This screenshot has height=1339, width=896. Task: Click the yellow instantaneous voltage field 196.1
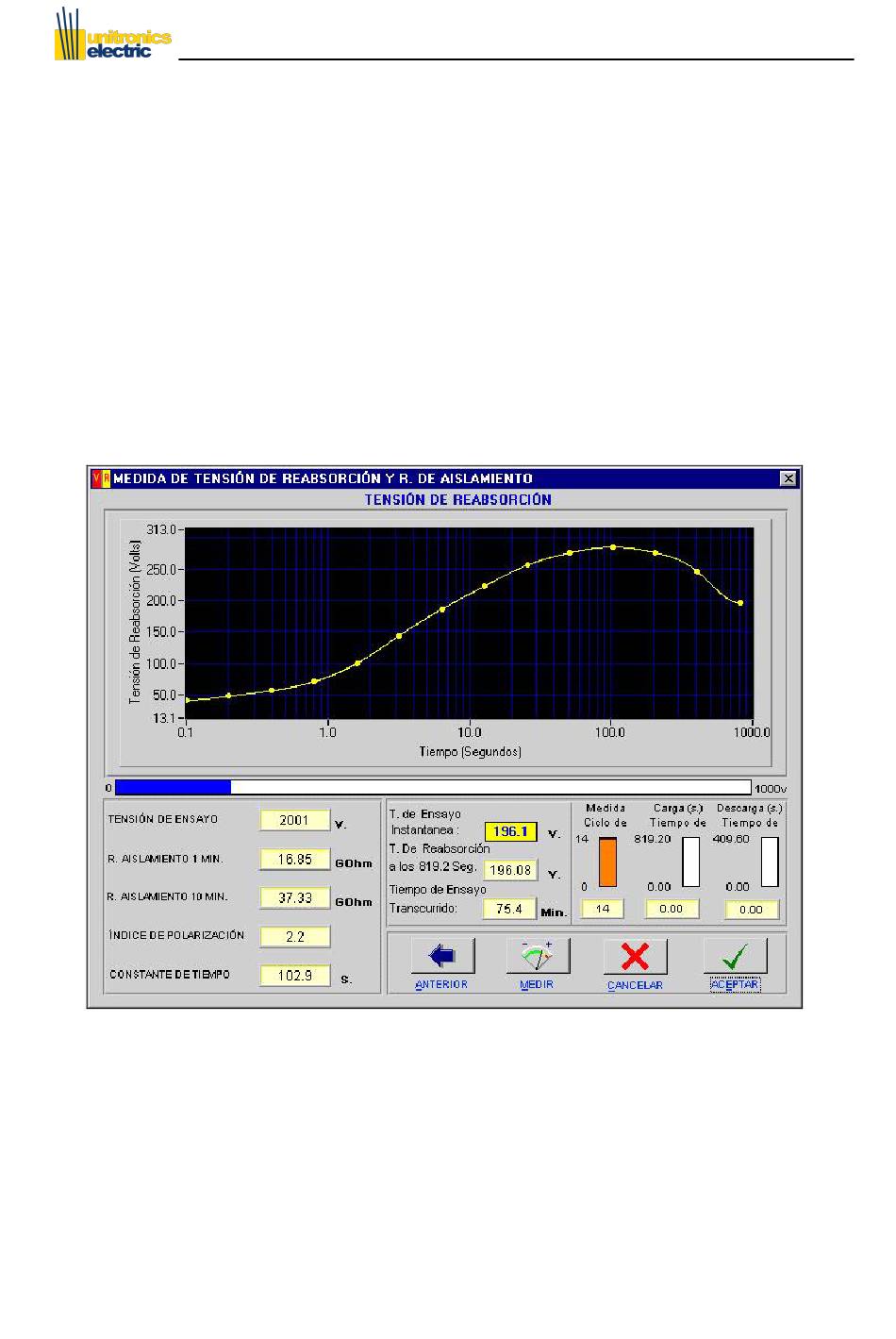click(510, 831)
